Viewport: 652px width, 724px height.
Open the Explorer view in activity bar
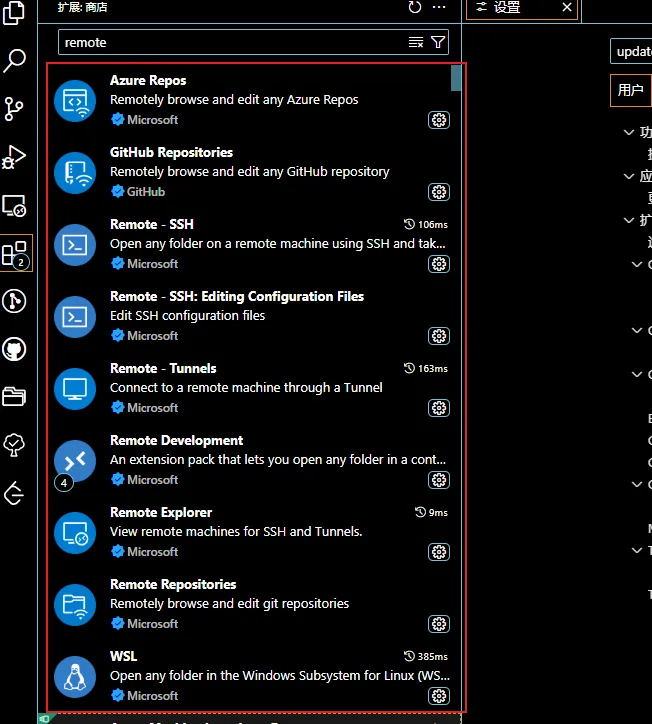pos(14,13)
